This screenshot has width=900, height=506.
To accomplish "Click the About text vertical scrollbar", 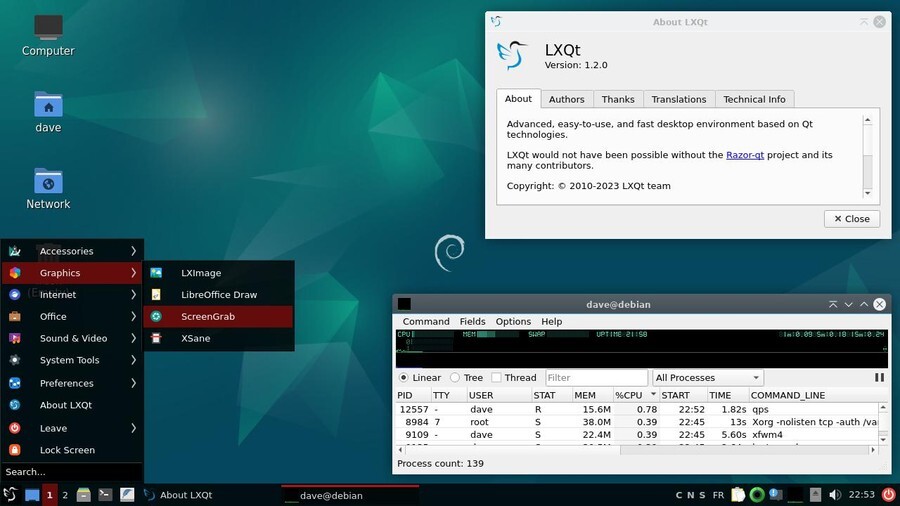I will (x=868, y=156).
